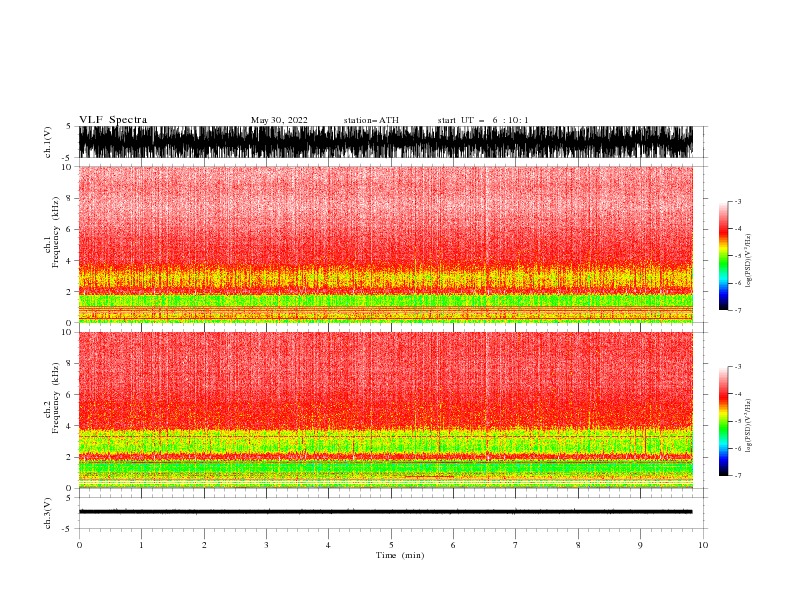Click the ch.1 spectrogram panel

[x=386, y=244]
